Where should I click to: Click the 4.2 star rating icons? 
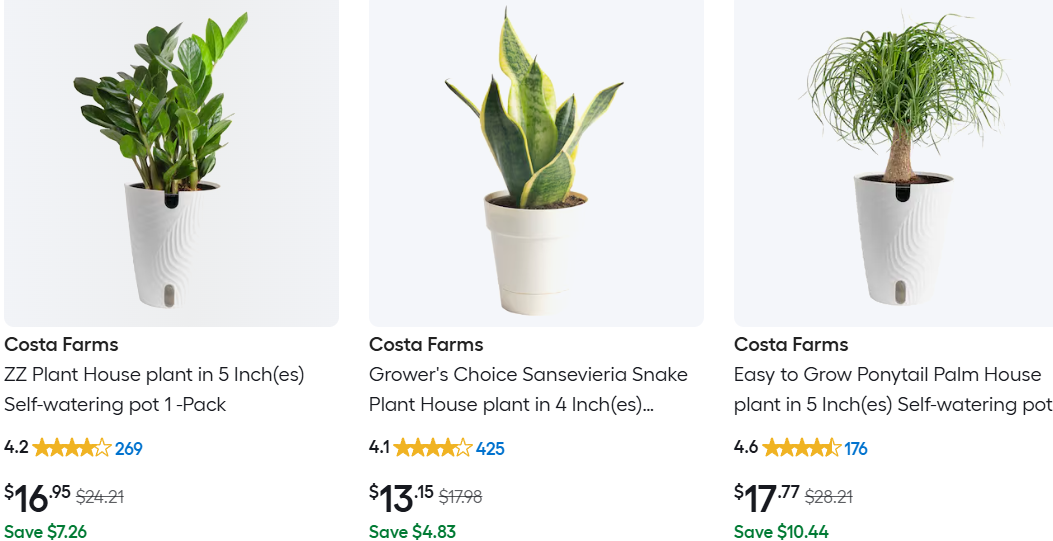(72, 448)
